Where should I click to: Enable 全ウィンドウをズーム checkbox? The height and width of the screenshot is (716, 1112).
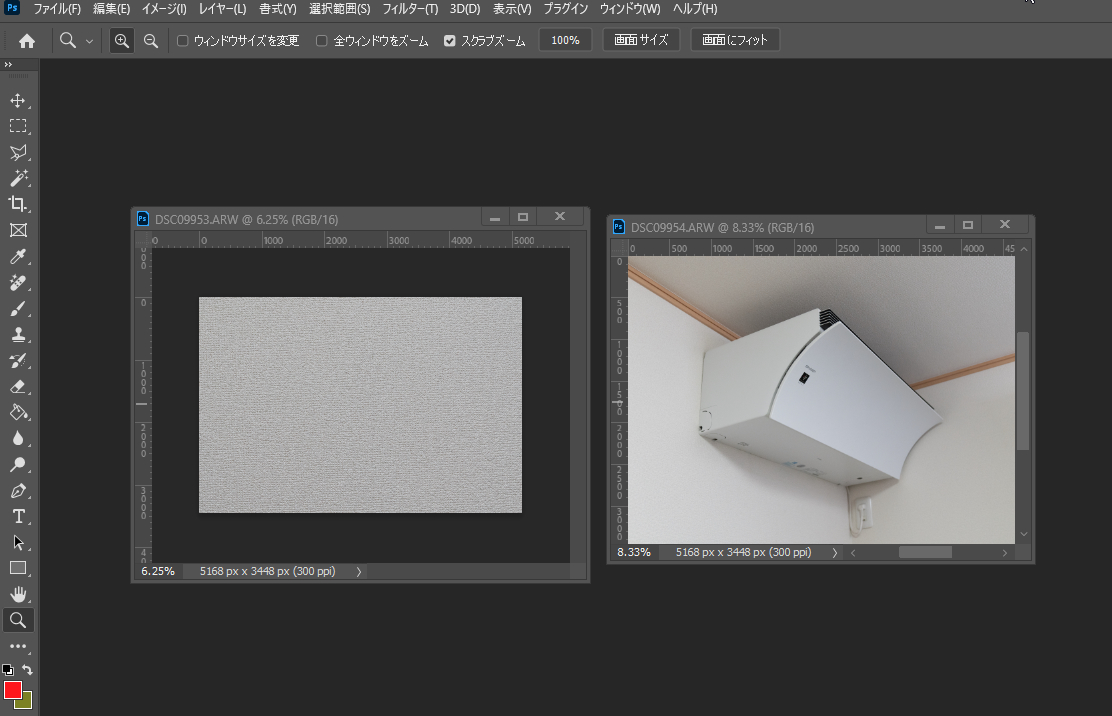click(322, 41)
